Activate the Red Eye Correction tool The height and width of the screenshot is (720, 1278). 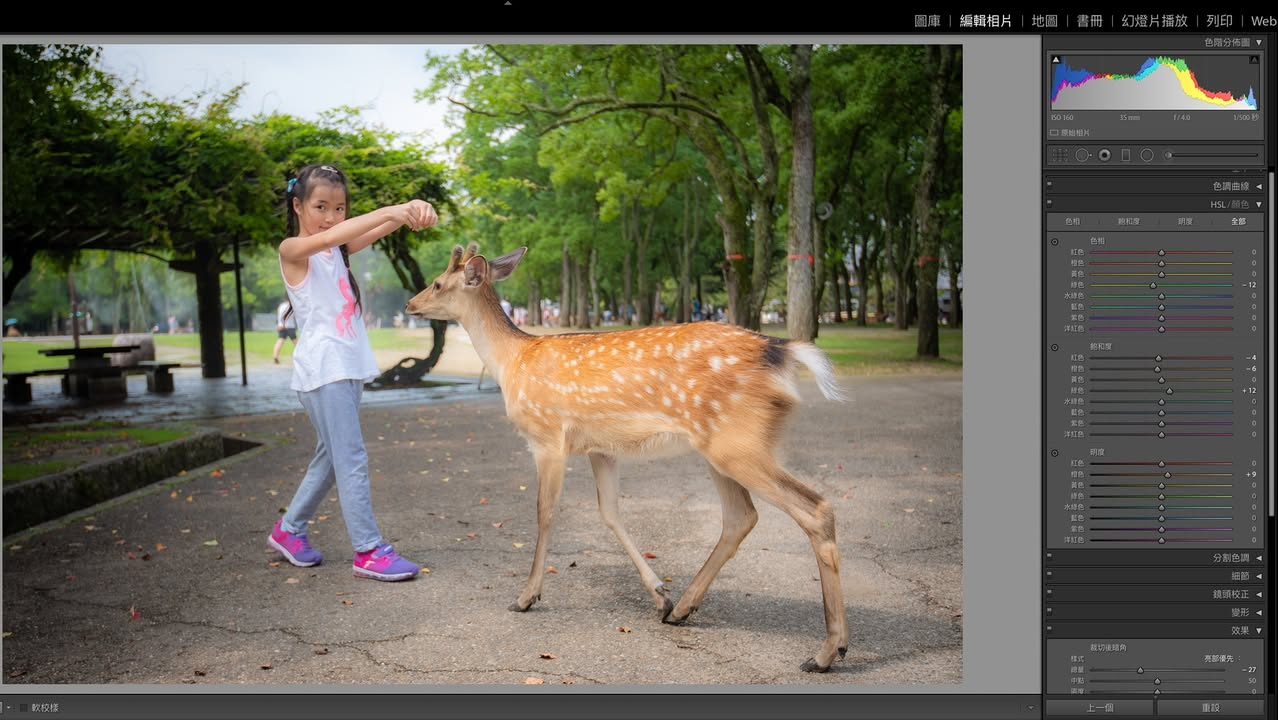coord(1104,155)
